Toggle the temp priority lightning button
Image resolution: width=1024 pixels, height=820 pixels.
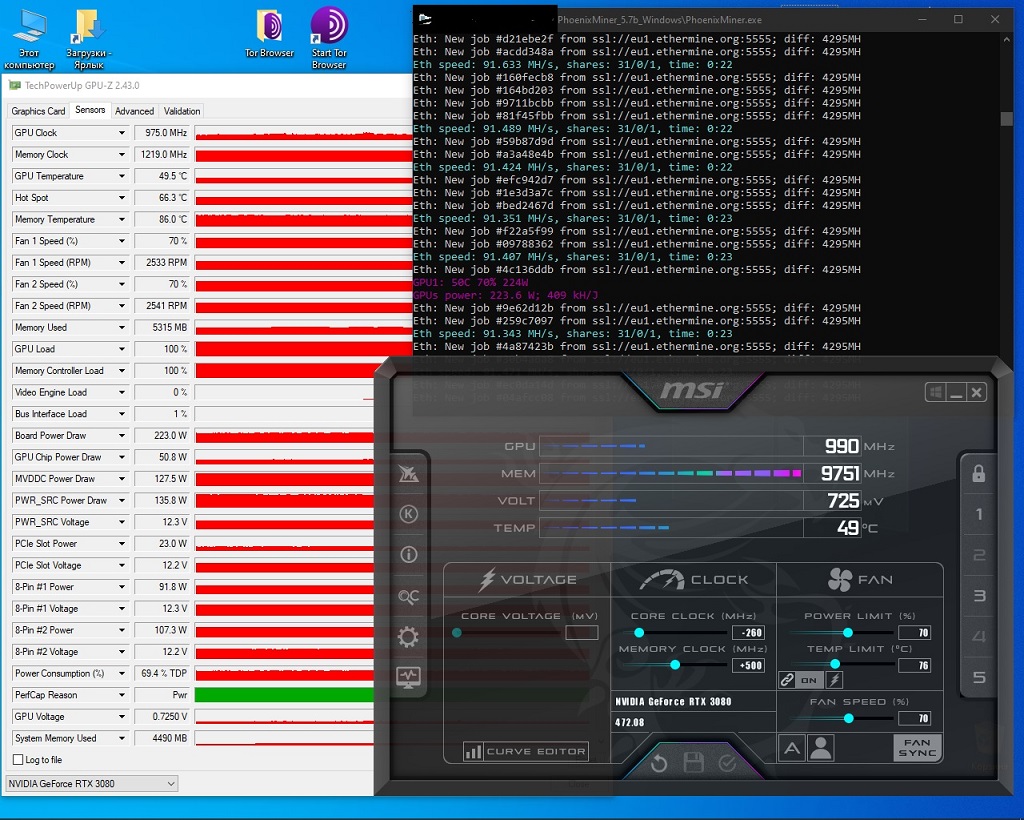pyautogui.click(x=834, y=680)
